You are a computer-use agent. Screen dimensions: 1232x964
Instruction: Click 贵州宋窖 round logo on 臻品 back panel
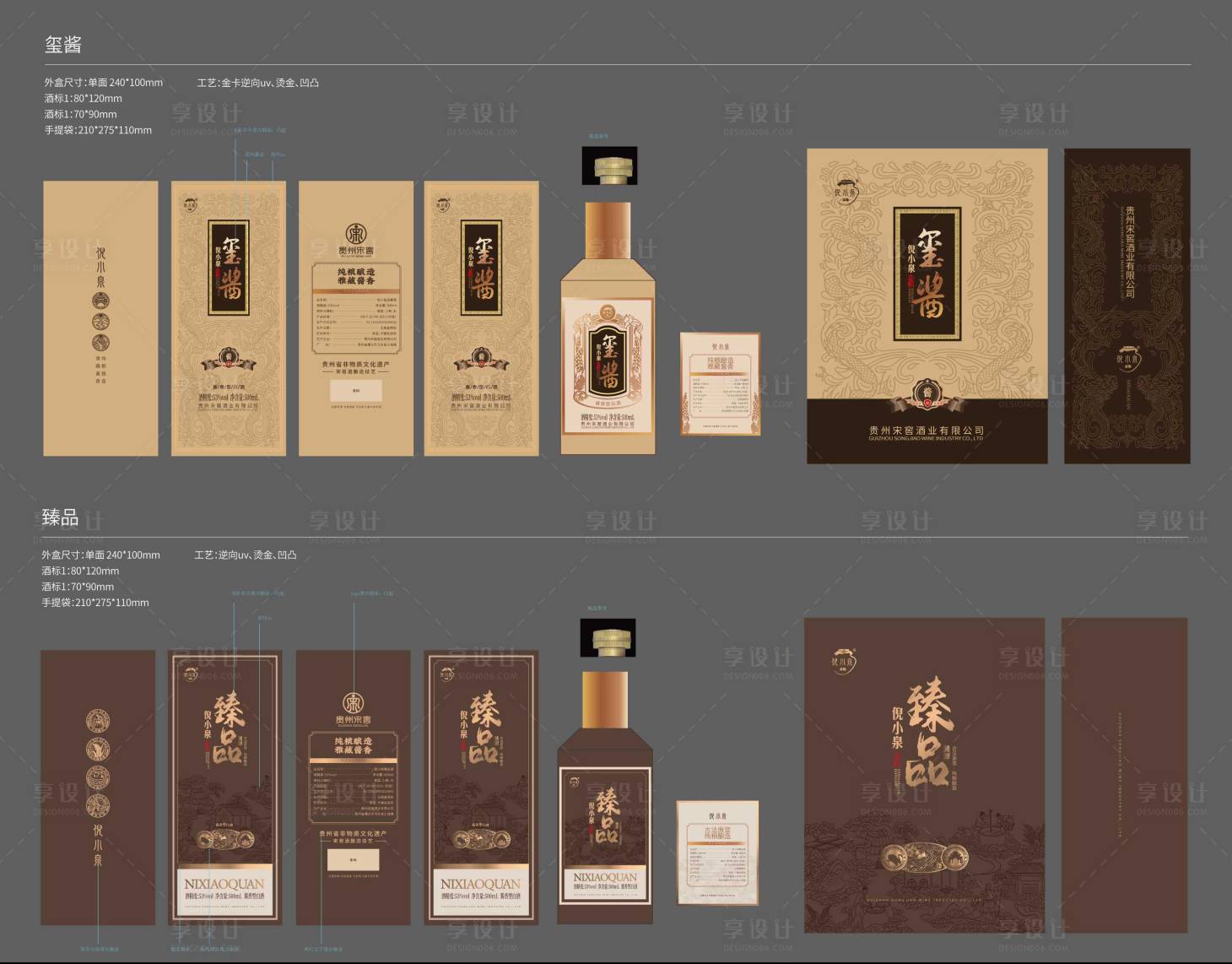point(353,704)
